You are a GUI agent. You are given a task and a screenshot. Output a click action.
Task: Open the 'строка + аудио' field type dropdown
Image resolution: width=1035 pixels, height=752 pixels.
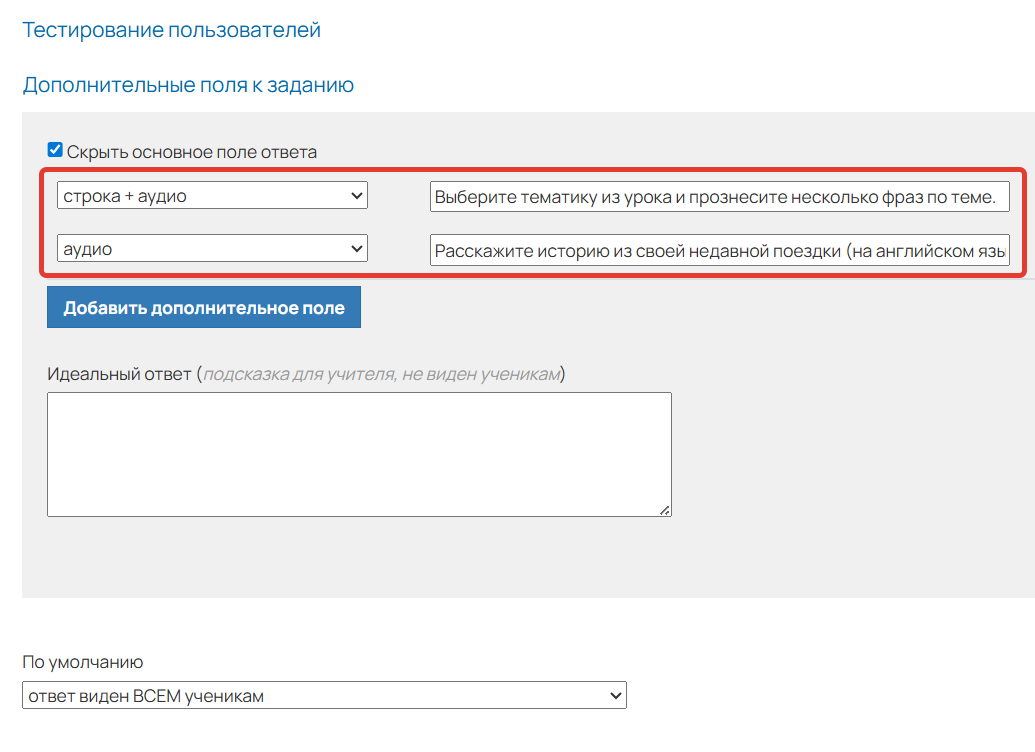(x=212, y=196)
